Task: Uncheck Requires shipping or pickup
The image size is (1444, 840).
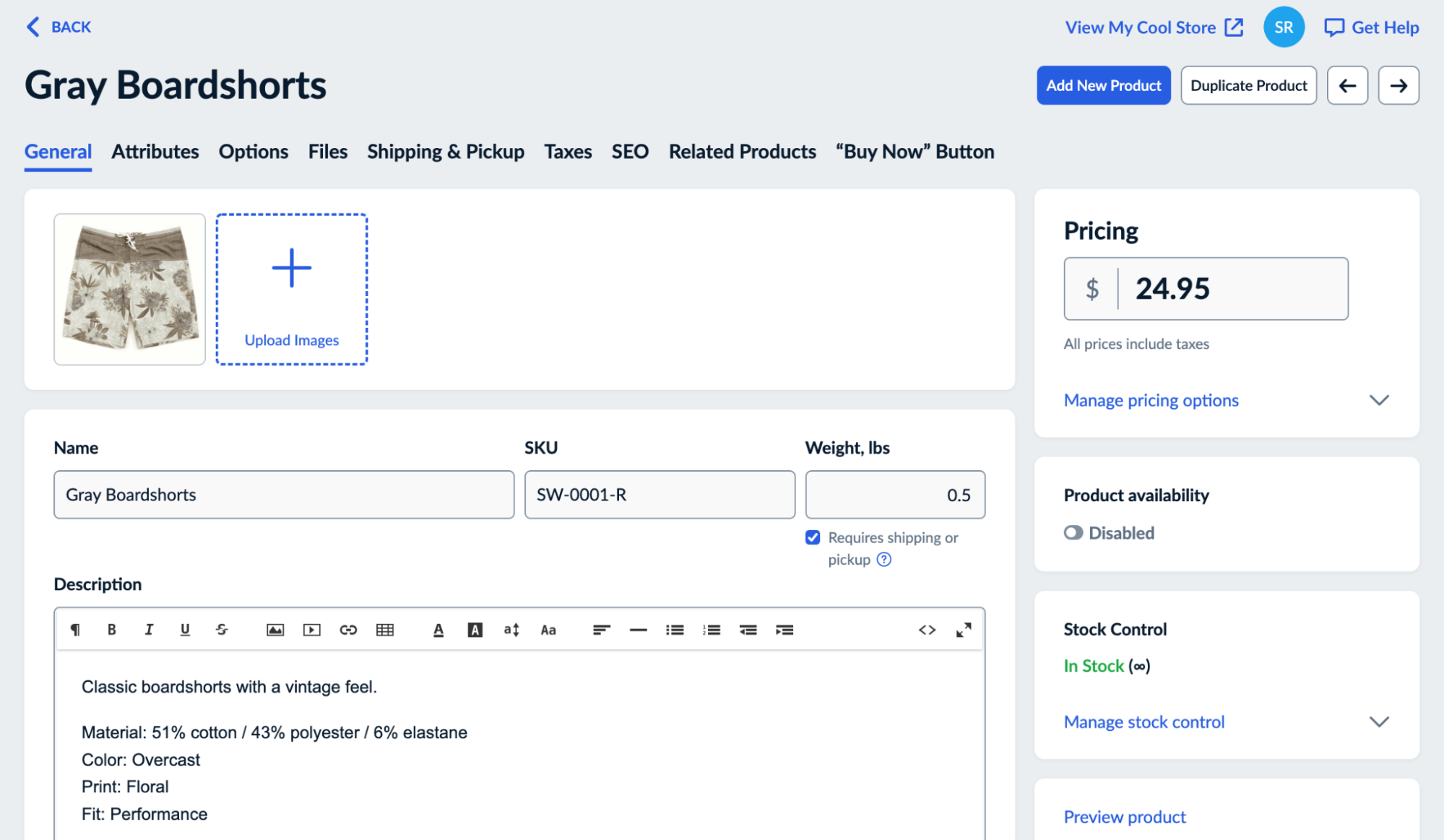Action: tap(813, 537)
